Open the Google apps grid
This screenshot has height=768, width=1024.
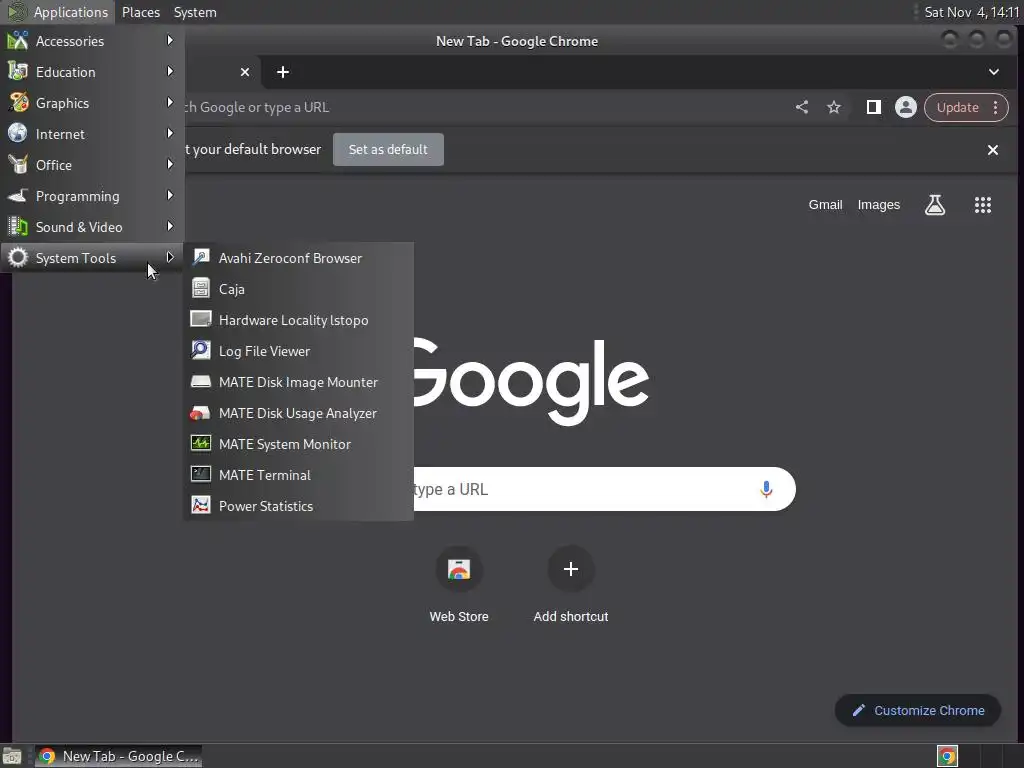[x=983, y=205]
